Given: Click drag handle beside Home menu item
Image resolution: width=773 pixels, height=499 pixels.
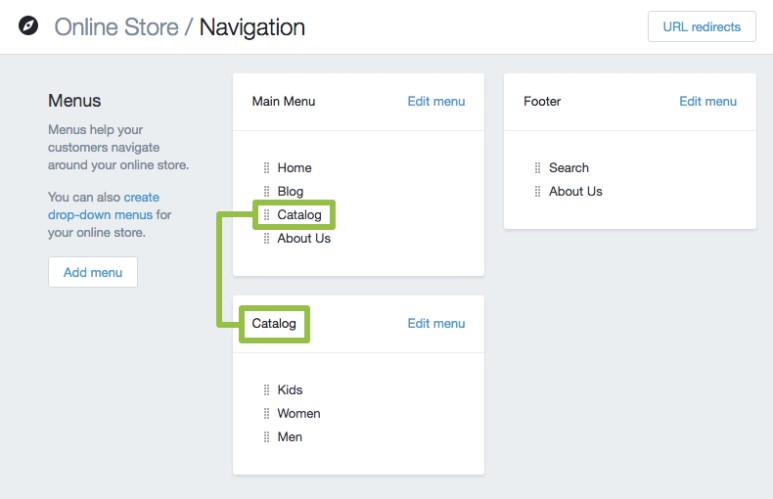Looking at the screenshot, I should click(x=267, y=168).
